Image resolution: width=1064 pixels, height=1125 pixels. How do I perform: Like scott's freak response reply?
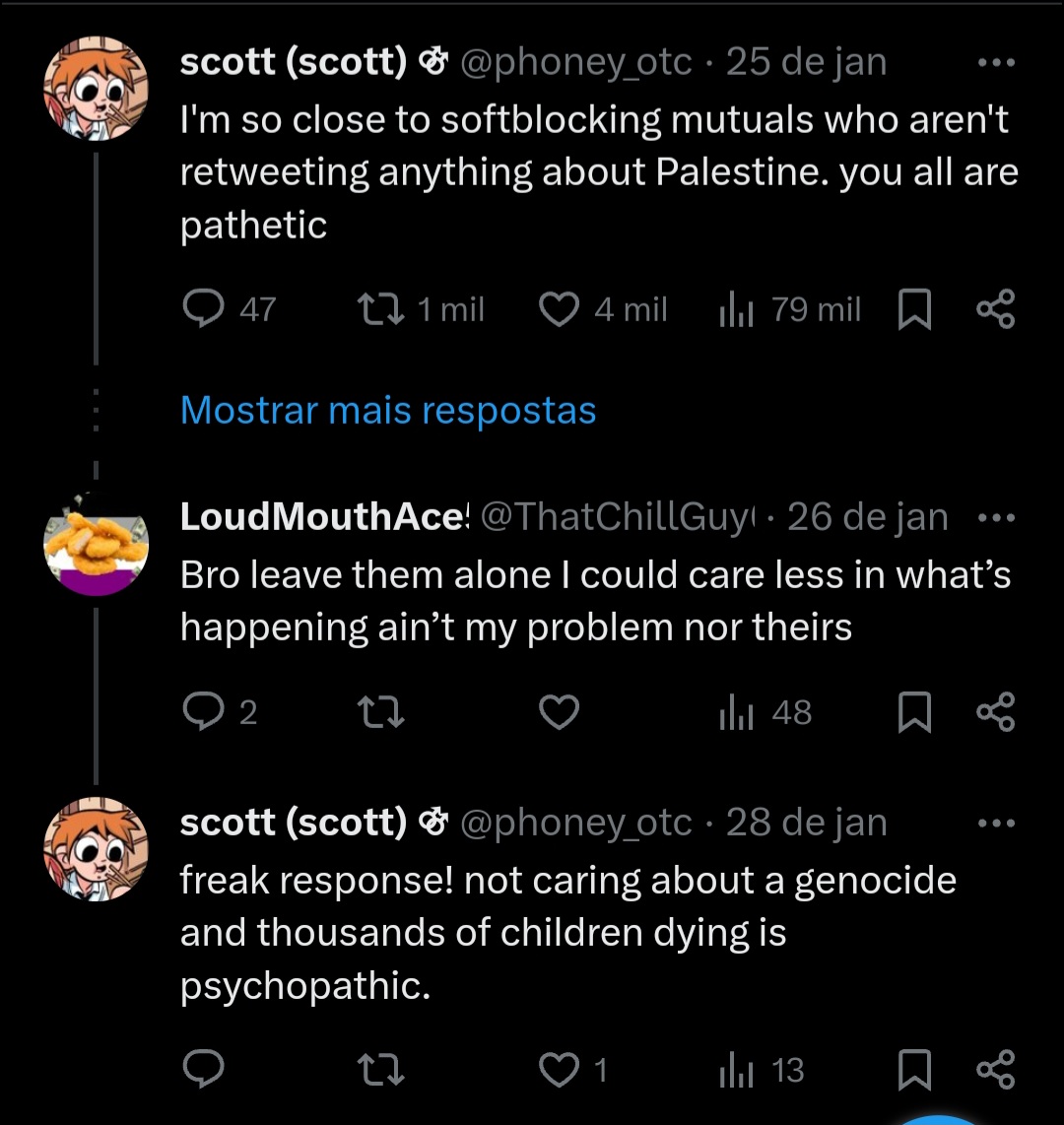[x=560, y=1070]
